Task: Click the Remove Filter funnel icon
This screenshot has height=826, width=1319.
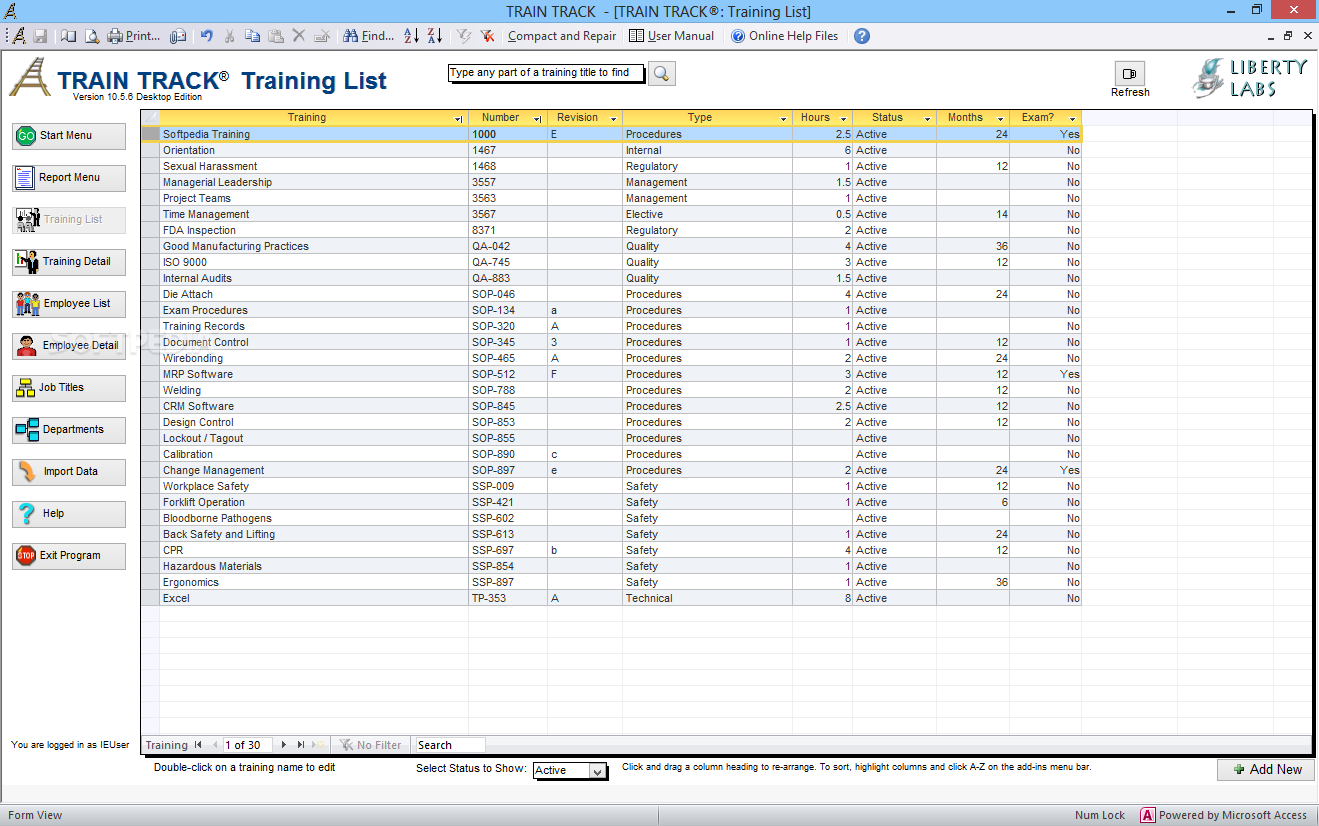Action: pyautogui.click(x=487, y=36)
